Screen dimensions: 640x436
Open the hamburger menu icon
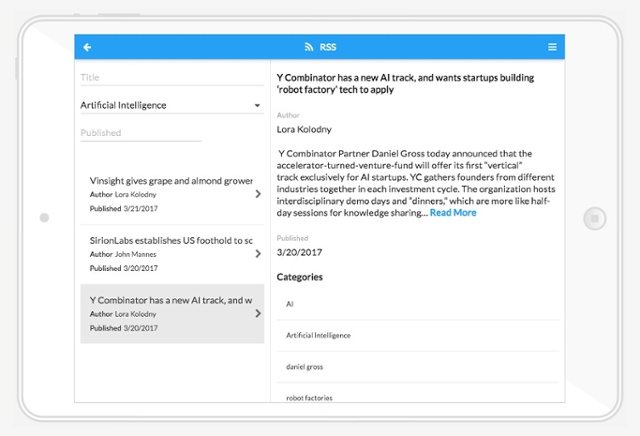[552, 47]
